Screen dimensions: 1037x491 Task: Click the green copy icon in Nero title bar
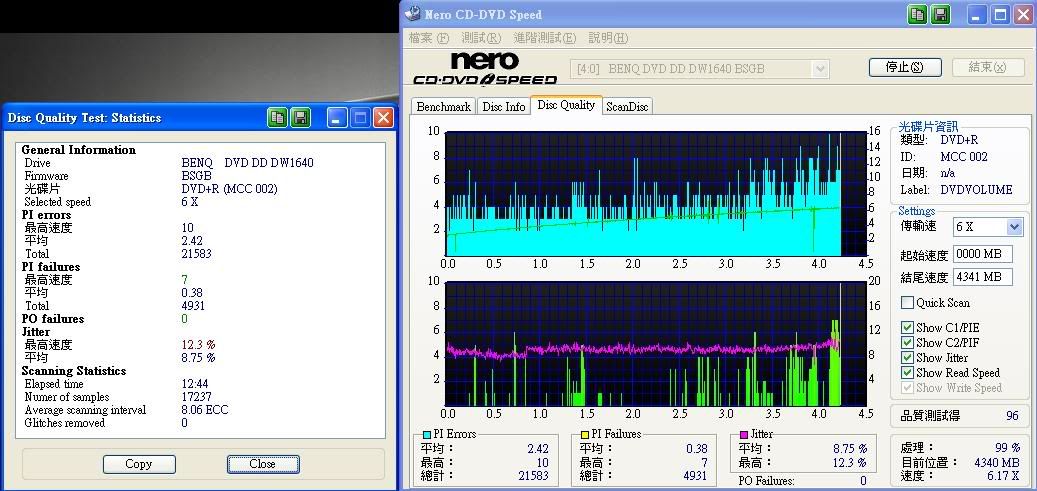(917, 14)
